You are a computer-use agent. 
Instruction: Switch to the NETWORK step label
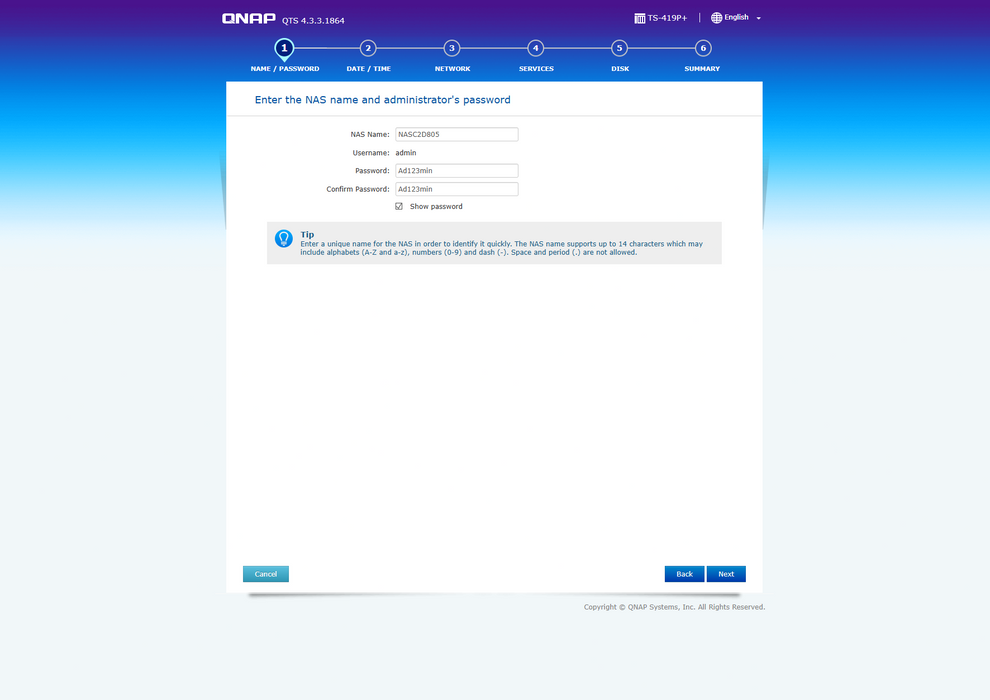[452, 69]
